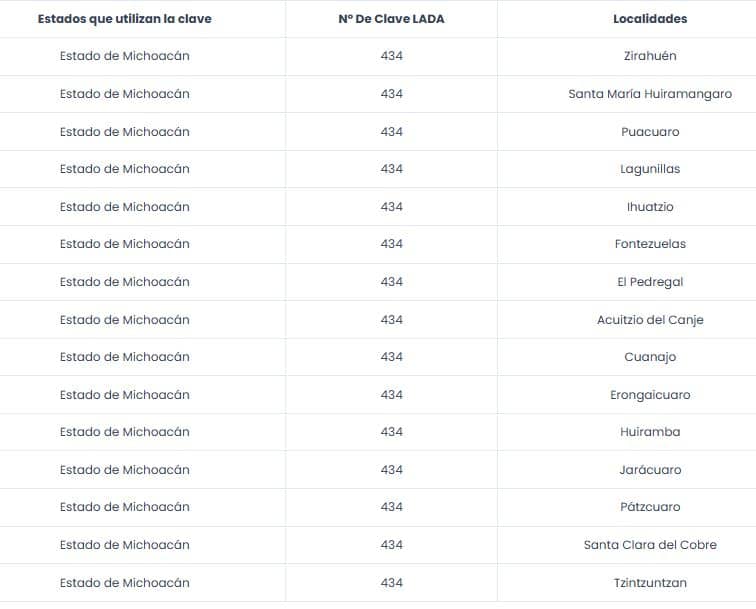
Task: Click Estado de Michoacán in the Tzintzuntzan row
Action: [124, 583]
